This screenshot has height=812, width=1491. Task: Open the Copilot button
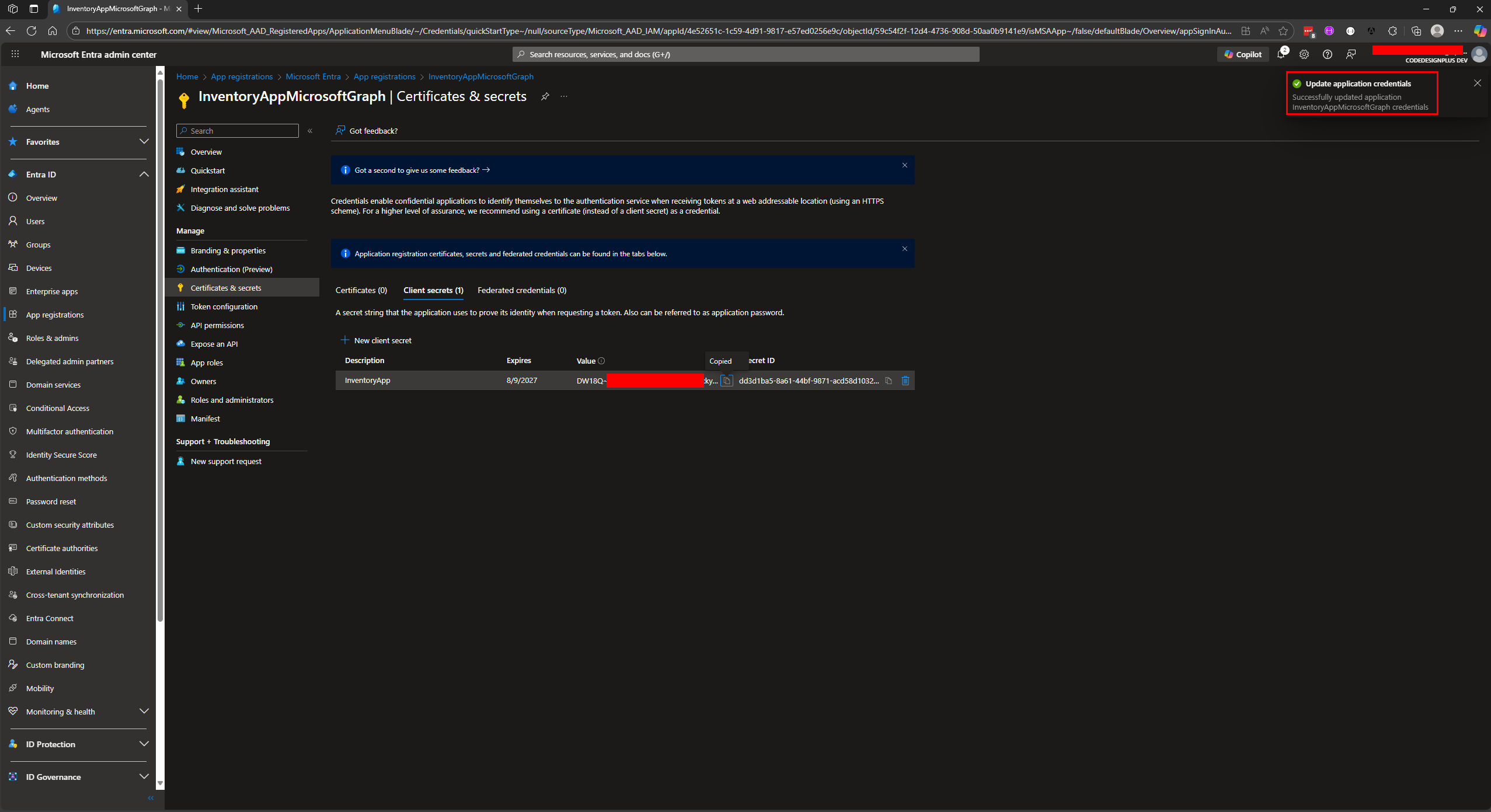pyautogui.click(x=1243, y=54)
